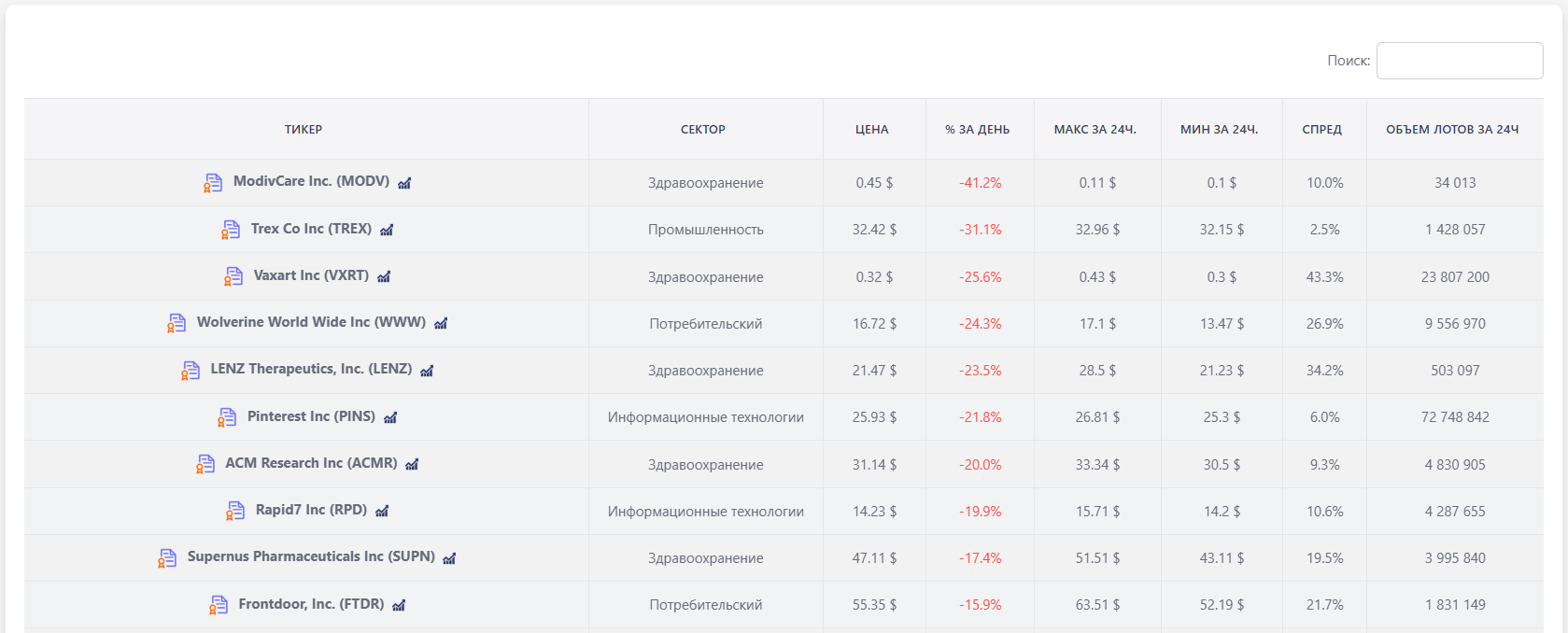Screen dimensions: 1568x633
Task: Open the ModivCare Inc. (MODV) ticker link
Action: (311, 181)
